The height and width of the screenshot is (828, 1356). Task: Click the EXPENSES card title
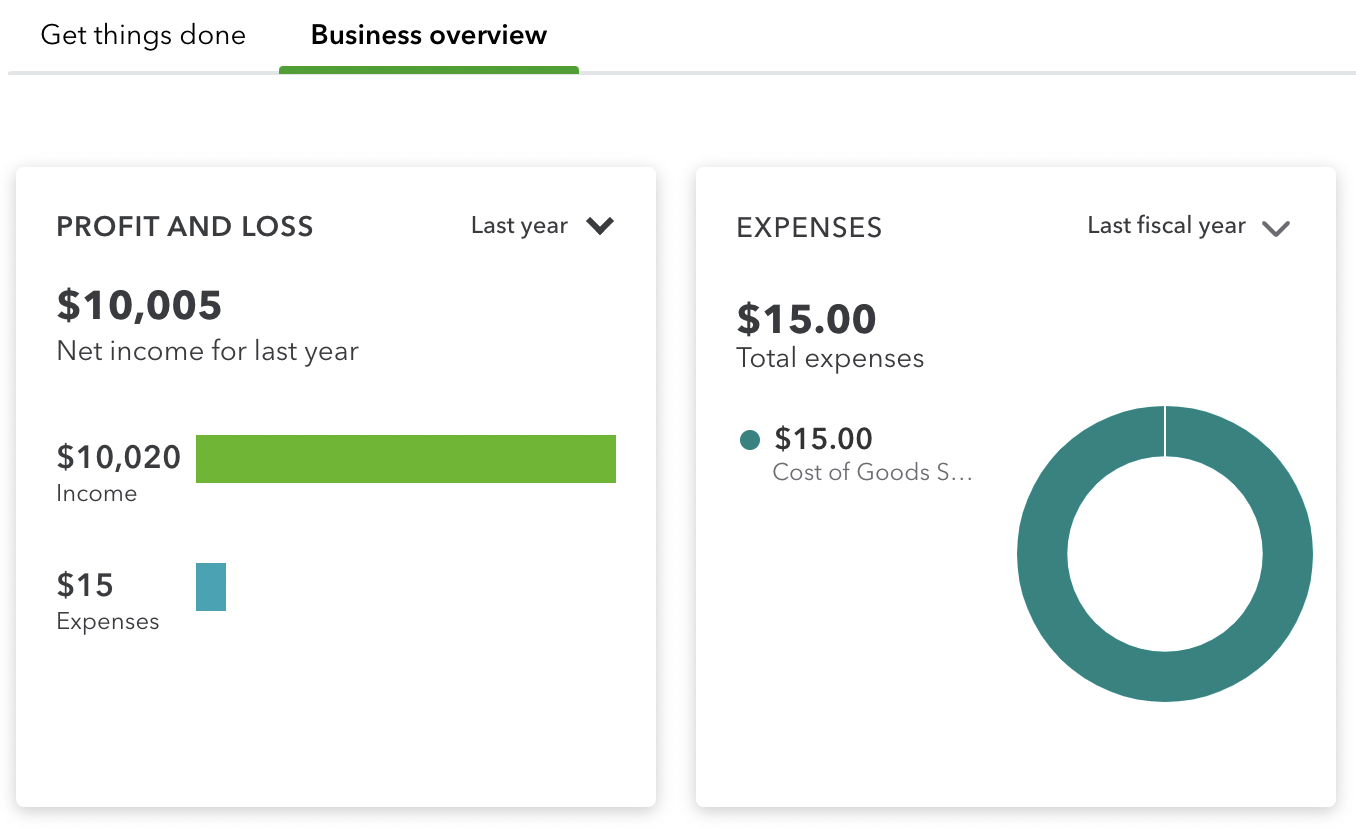point(809,228)
